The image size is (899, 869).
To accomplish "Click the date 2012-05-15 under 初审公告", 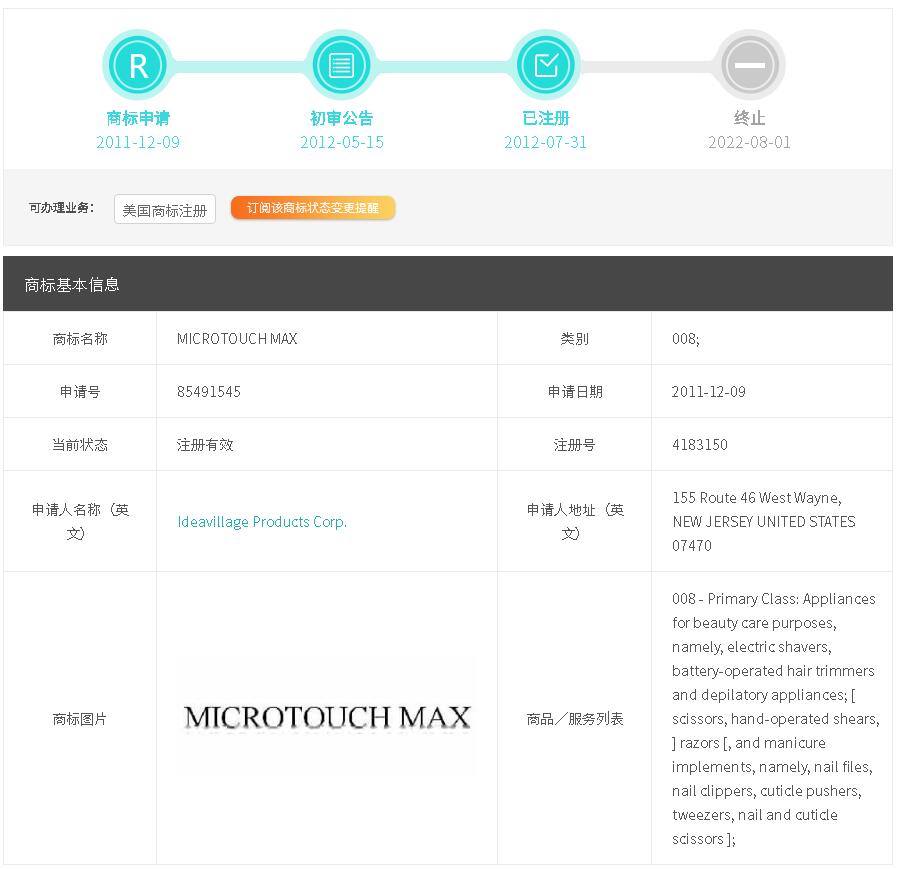I will [342, 142].
